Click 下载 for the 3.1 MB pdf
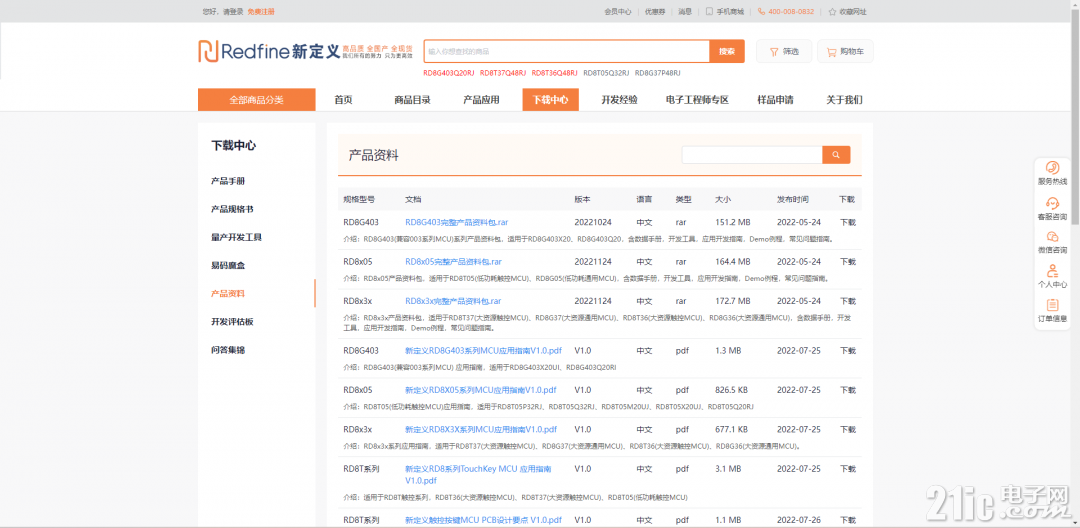Screen dimensions: 1080x528 point(847,469)
